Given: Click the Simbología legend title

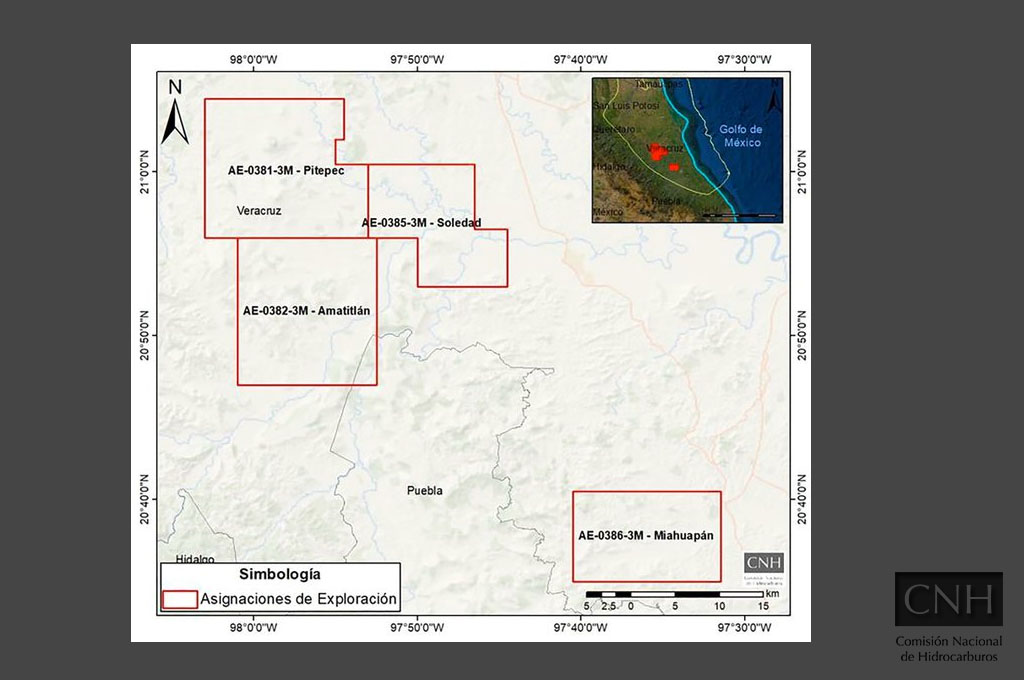Looking at the screenshot, I should coord(280,574).
